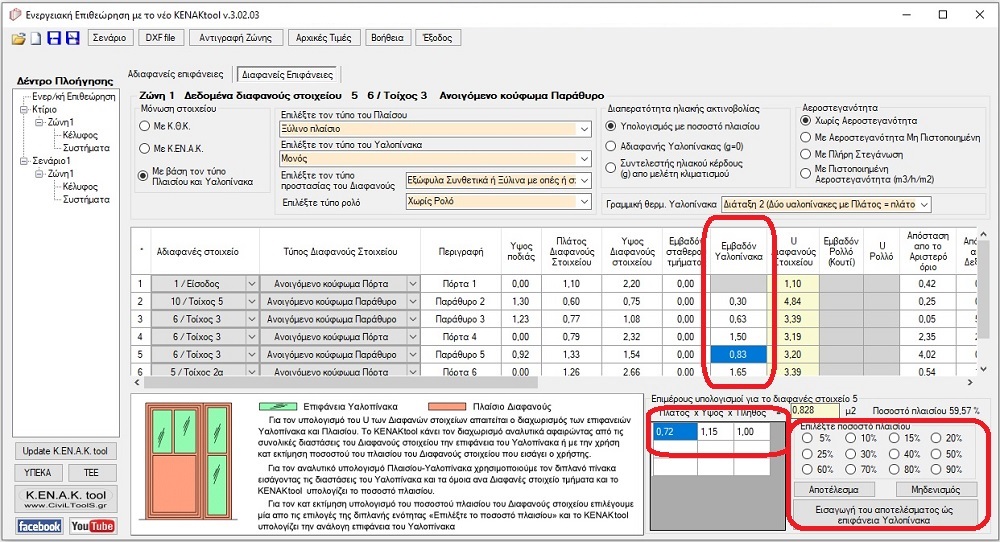Screen dimensions: 1000x542
Task: Click the DXF file toolbar button
Action: click(x=161, y=38)
